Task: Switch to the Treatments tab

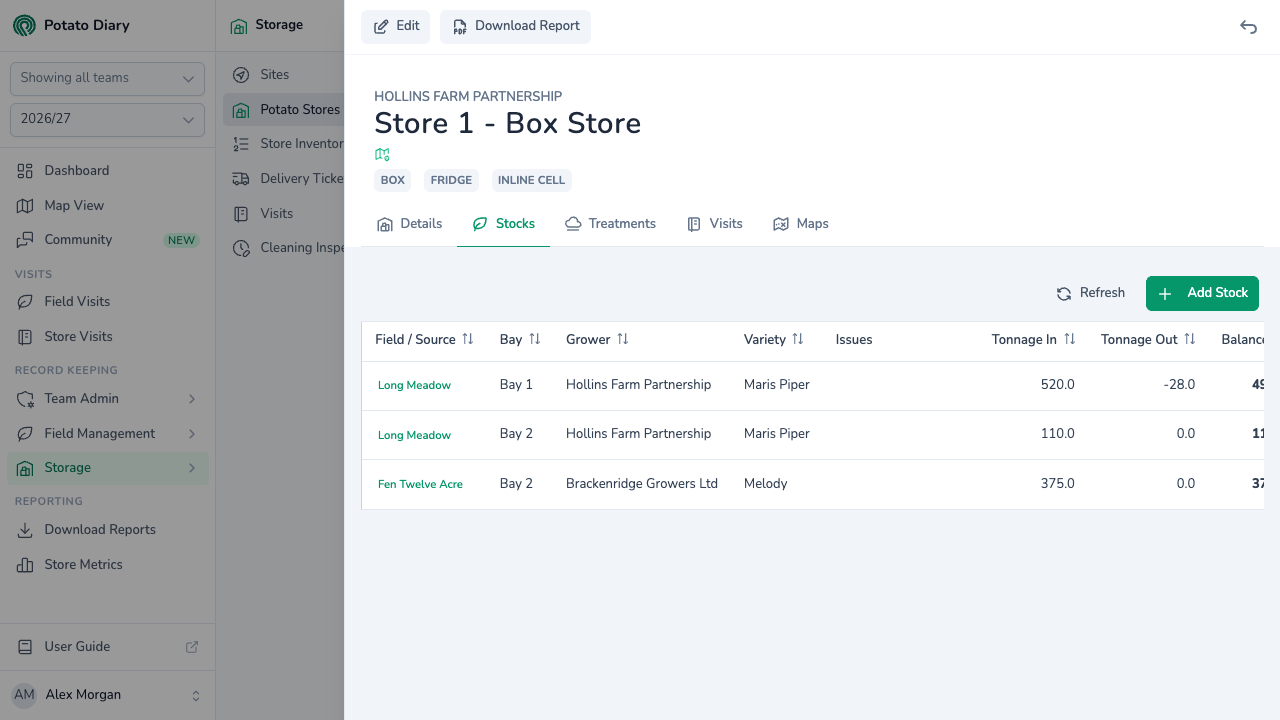Action: (x=610, y=224)
